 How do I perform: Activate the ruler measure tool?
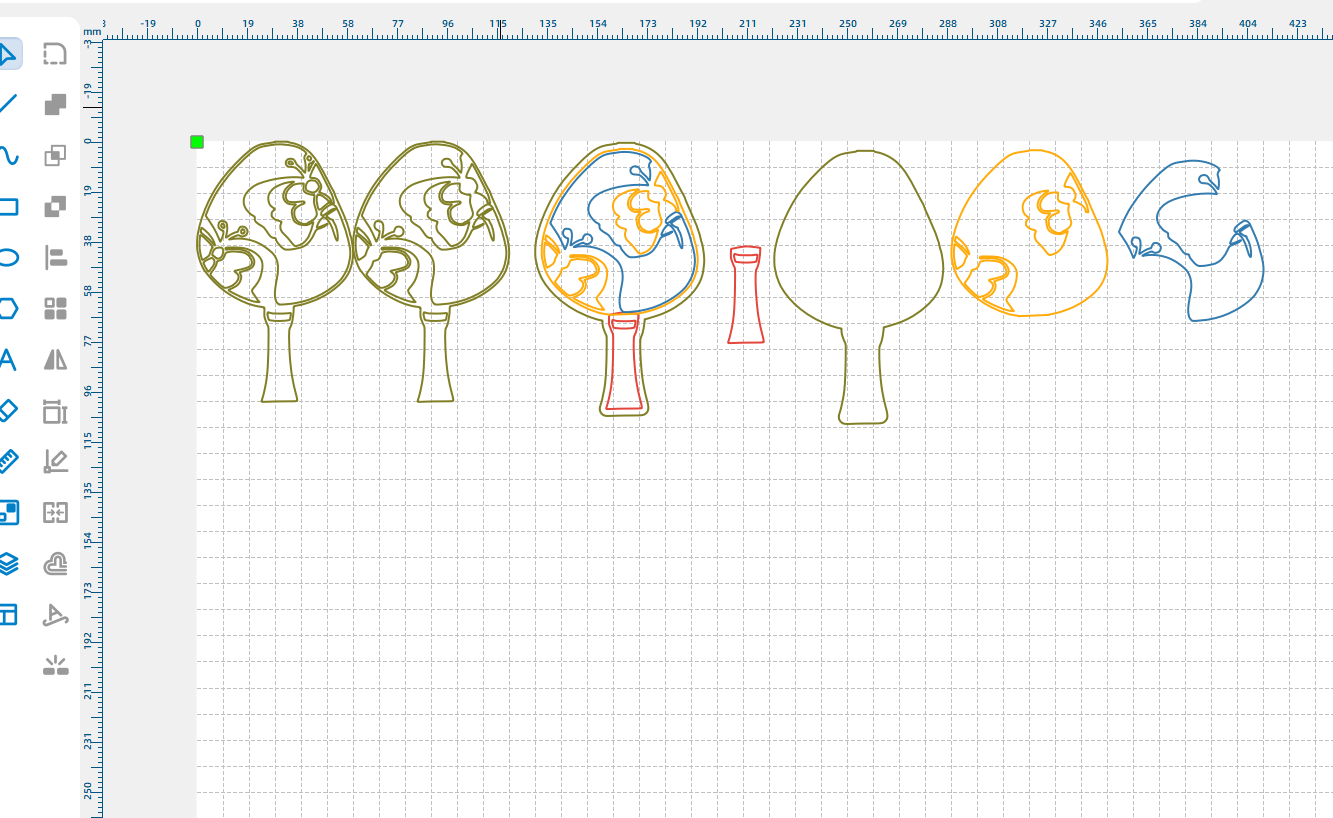(x=7, y=461)
